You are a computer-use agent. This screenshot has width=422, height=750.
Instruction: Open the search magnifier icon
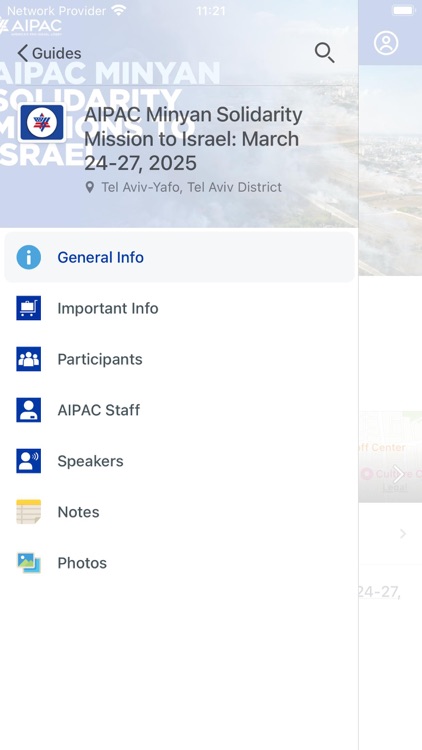tap(324, 53)
